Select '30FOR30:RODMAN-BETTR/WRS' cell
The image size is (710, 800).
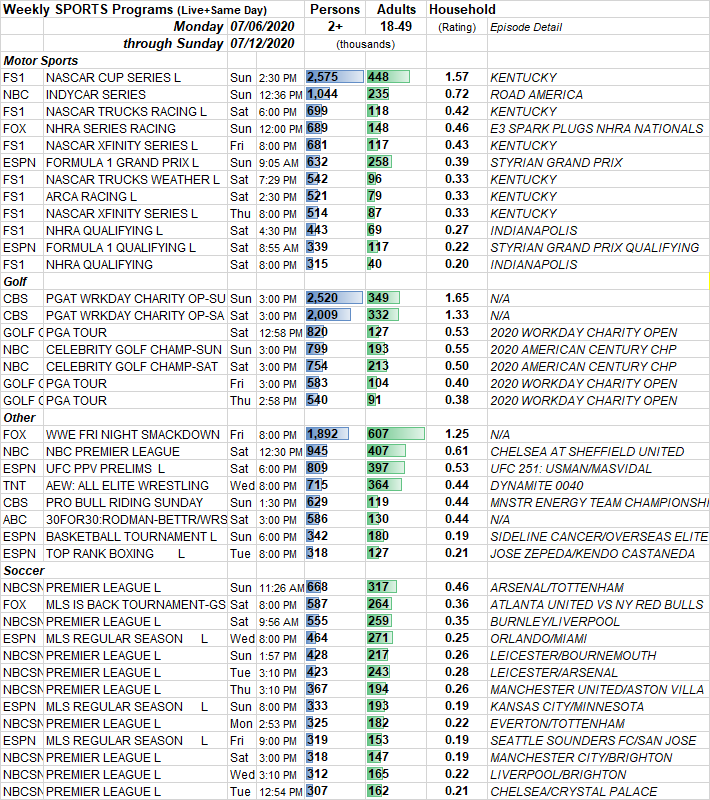(x=136, y=520)
